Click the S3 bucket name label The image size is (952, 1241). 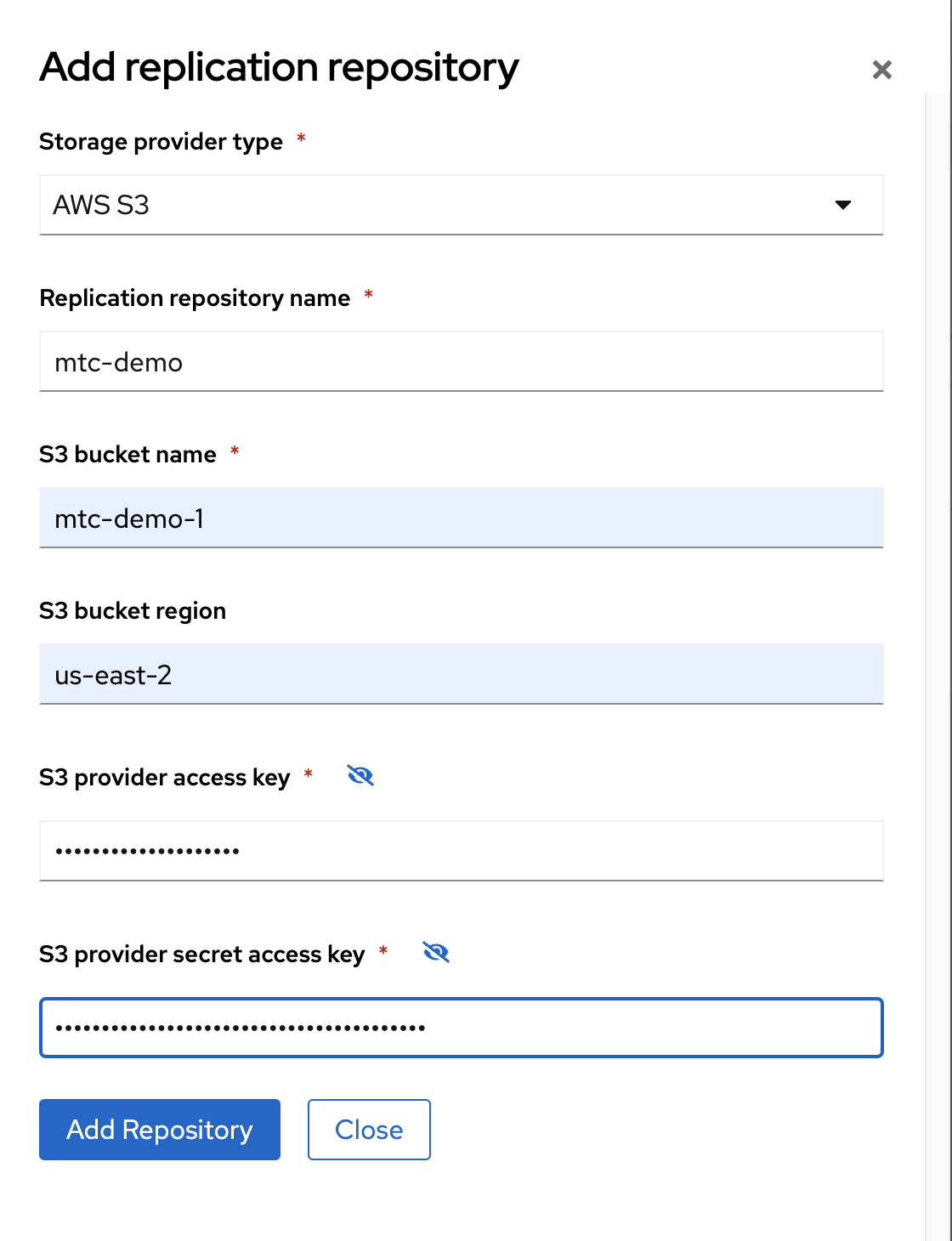tap(127, 455)
